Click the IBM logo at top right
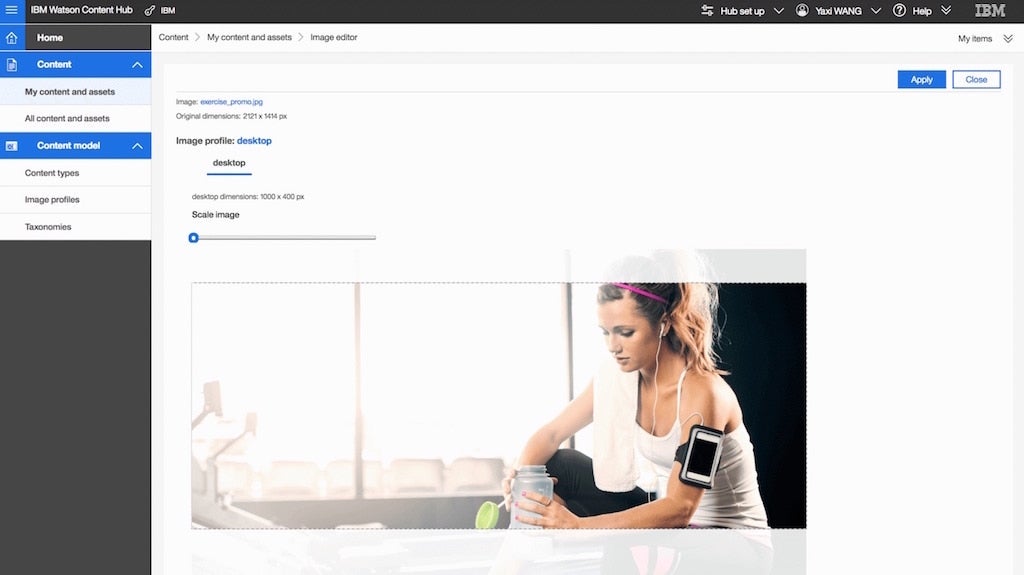 pyautogui.click(x=989, y=10)
